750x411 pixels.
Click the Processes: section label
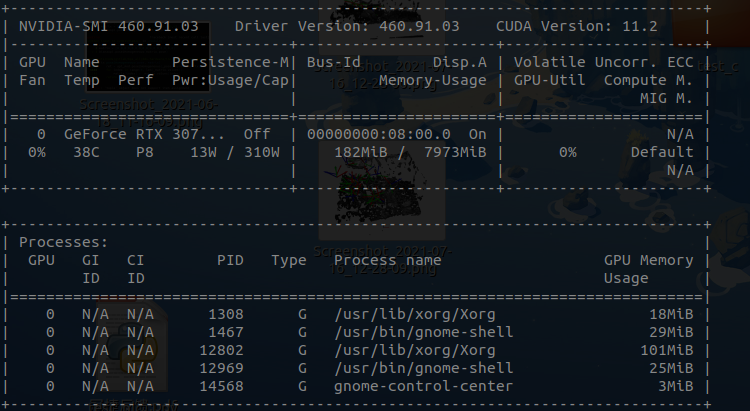[64, 243]
